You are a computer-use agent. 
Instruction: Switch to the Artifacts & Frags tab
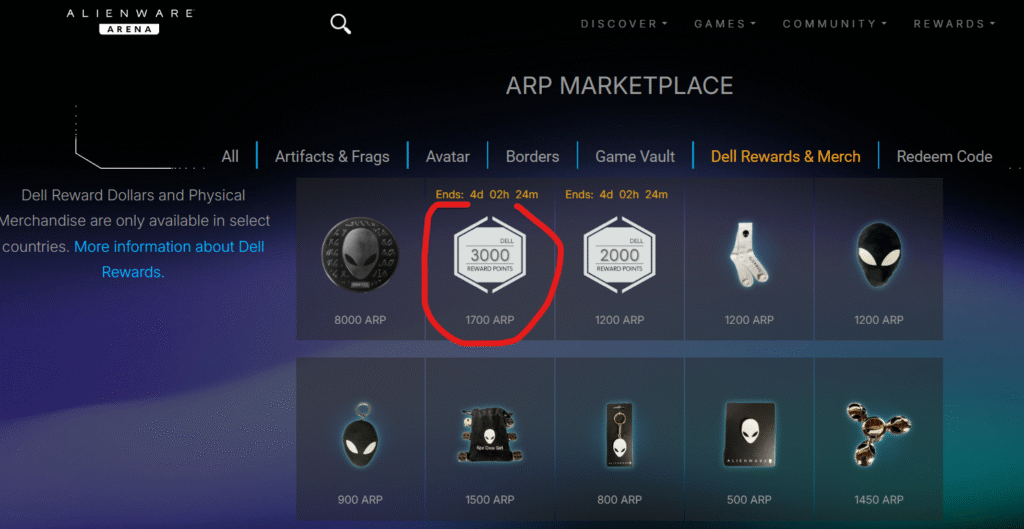(x=332, y=157)
